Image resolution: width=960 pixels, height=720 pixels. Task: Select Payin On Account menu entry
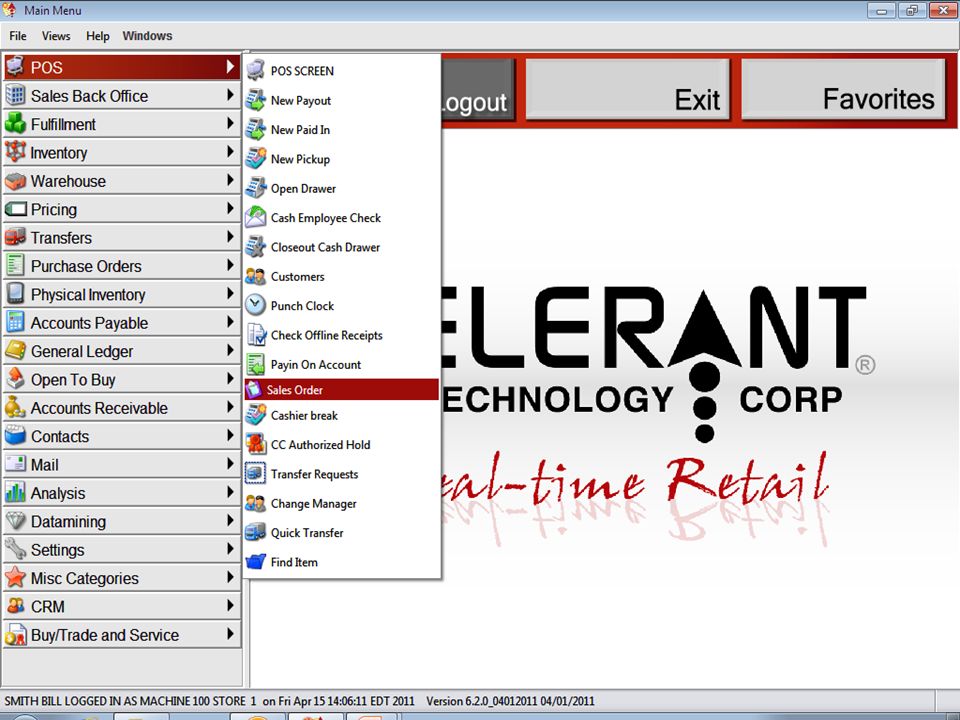point(342,364)
